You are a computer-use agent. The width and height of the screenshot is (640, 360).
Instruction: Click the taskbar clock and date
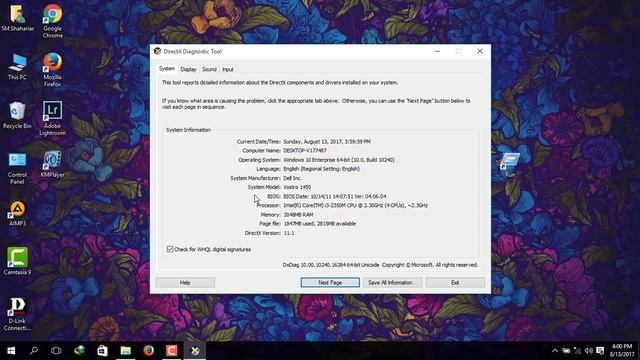coord(622,351)
